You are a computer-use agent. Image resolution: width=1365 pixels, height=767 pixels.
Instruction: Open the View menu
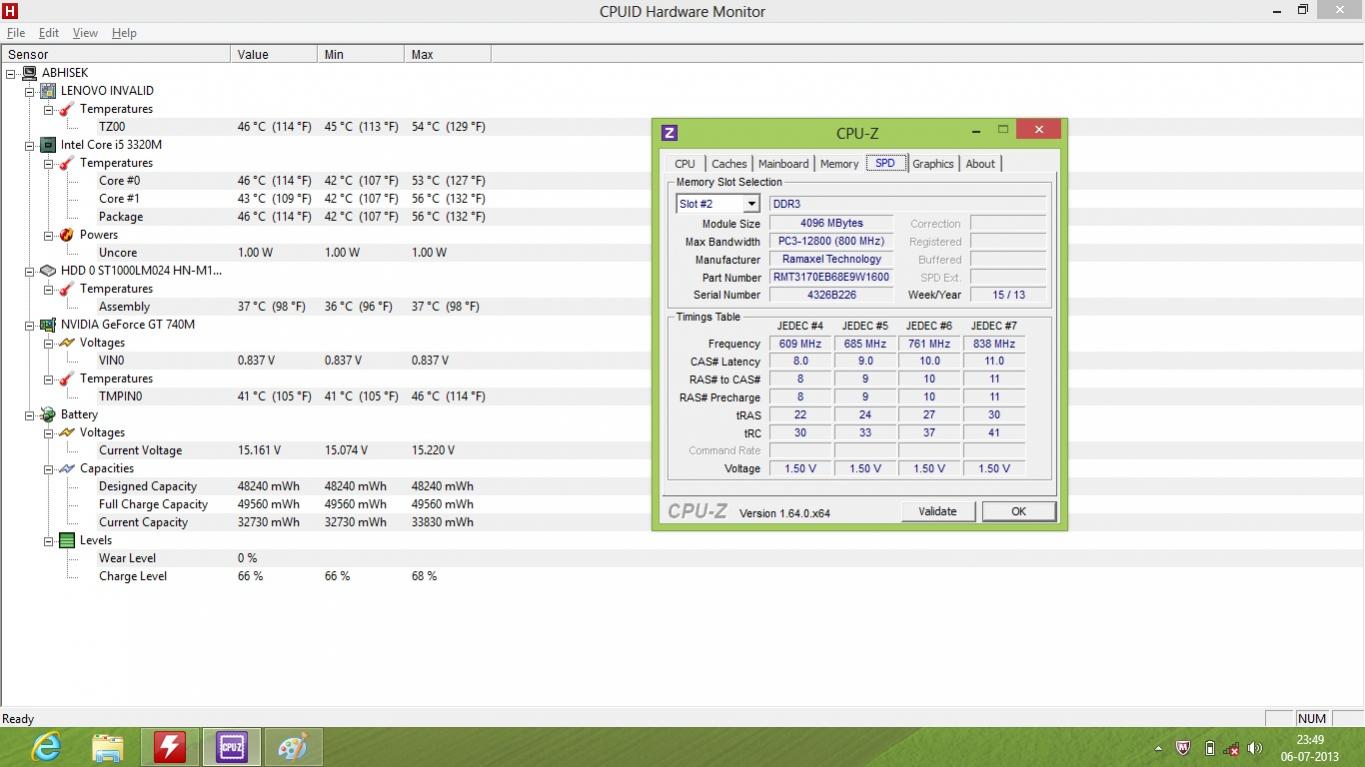click(85, 33)
